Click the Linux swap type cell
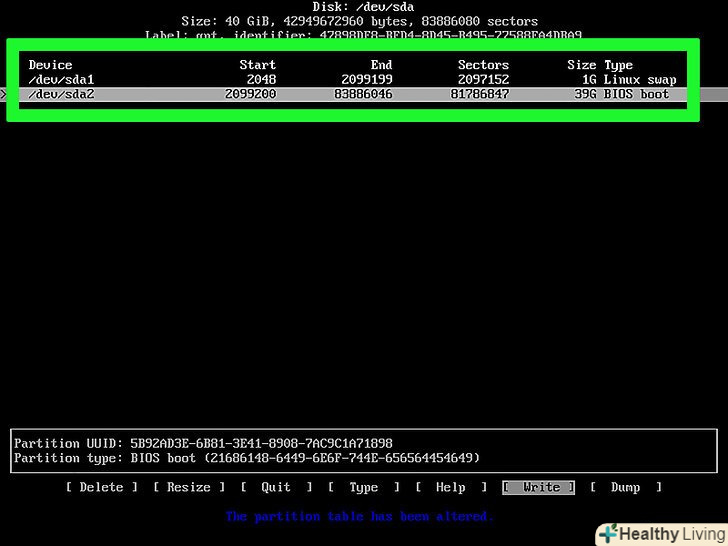 coord(640,80)
